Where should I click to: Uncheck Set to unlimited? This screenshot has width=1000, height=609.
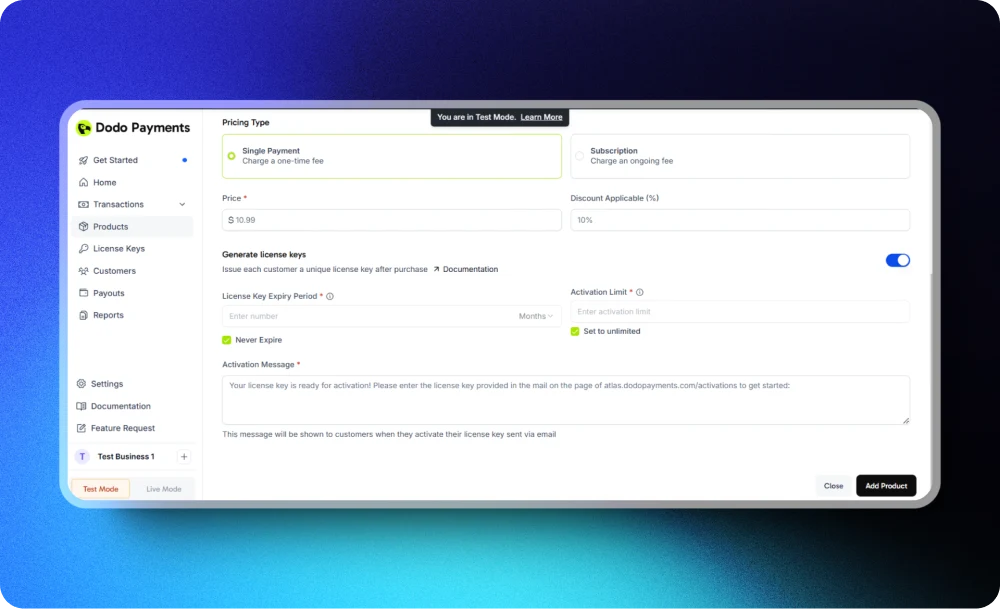coord(575,331)
